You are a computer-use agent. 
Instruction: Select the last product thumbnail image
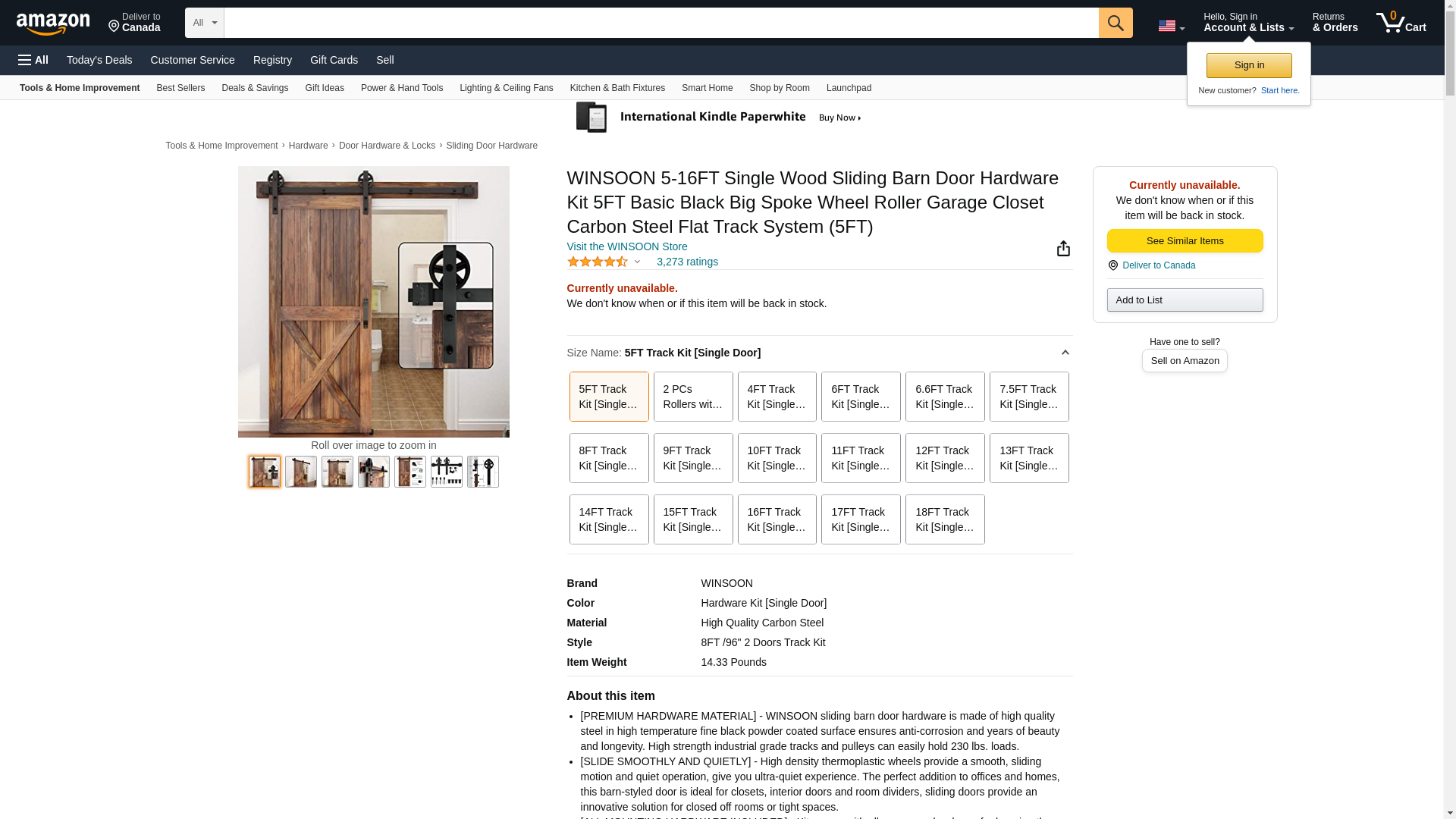(483, 472)
